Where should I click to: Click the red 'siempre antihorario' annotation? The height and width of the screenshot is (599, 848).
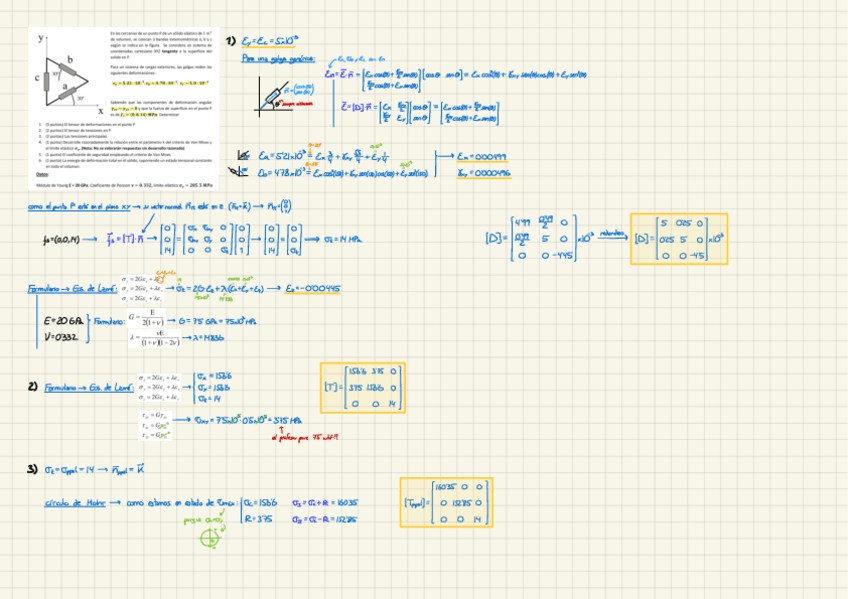click(x=300, y=103)
